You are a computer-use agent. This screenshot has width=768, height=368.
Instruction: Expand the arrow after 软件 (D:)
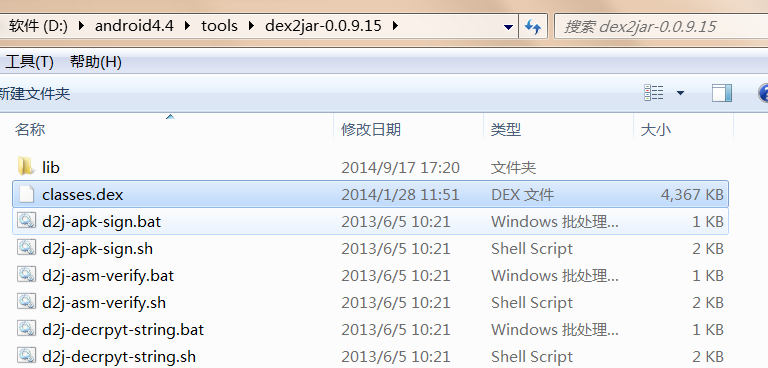point(80,25)
